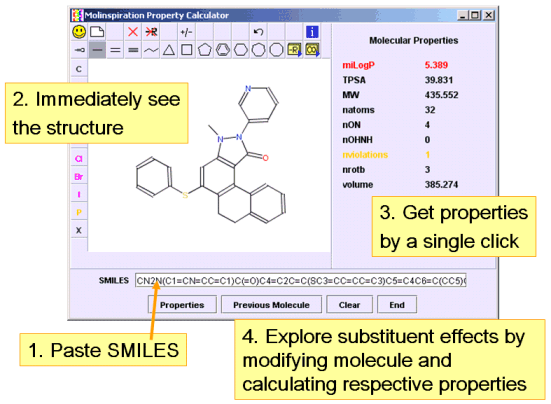
Task: Click the MW value 435.552
Action: click(x=441, y=95)
